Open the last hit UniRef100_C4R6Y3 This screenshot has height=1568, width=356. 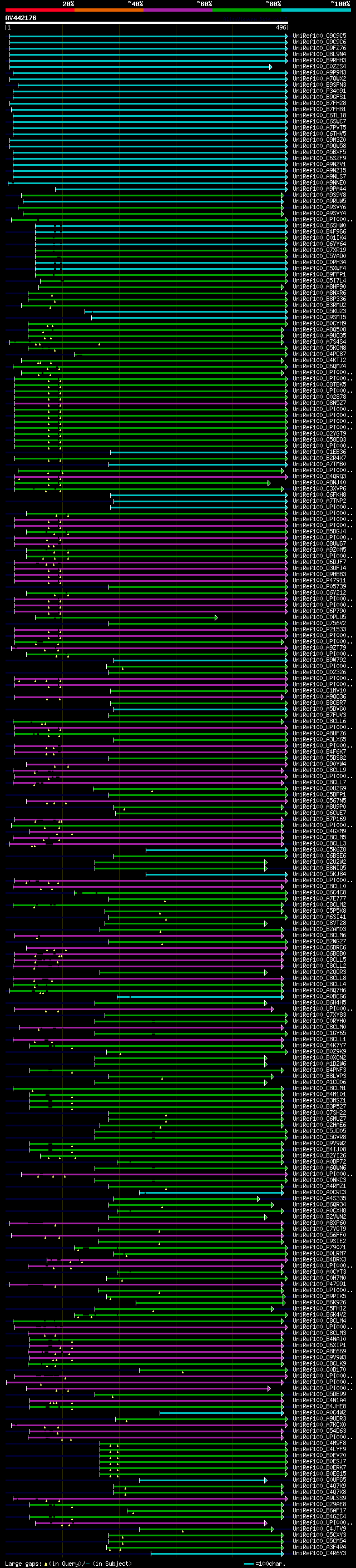[319, 1553]
